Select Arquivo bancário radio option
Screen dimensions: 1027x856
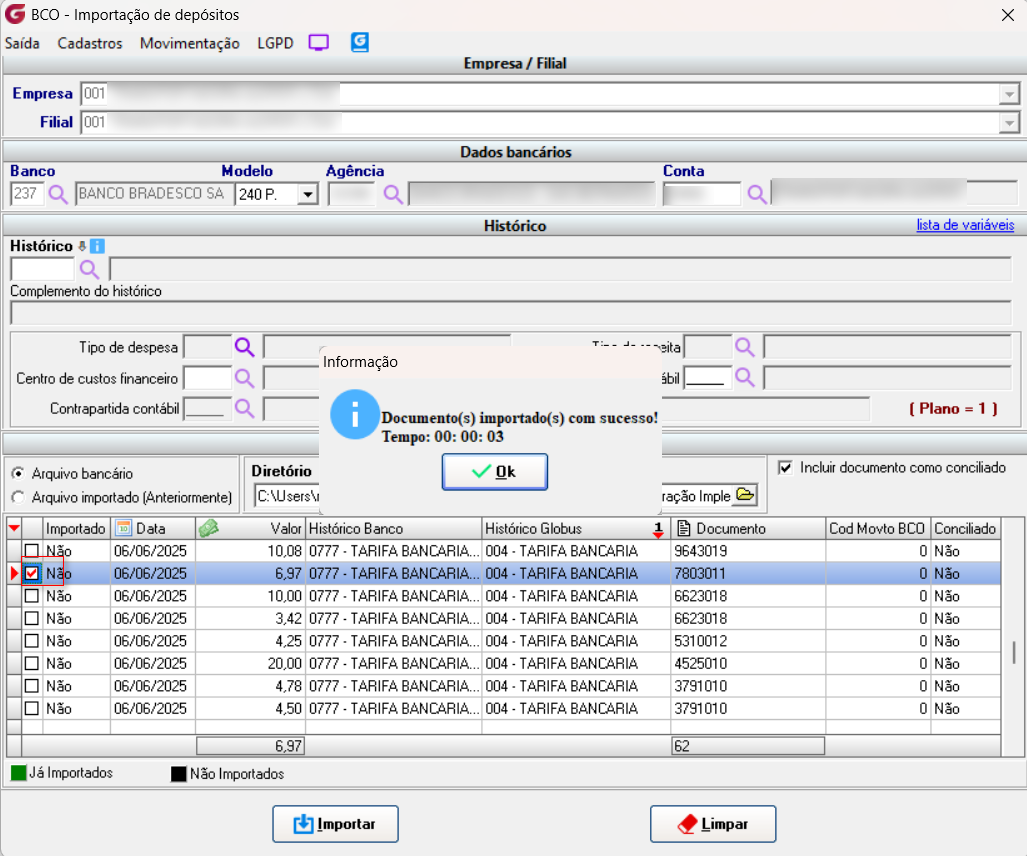pos(18,473)
